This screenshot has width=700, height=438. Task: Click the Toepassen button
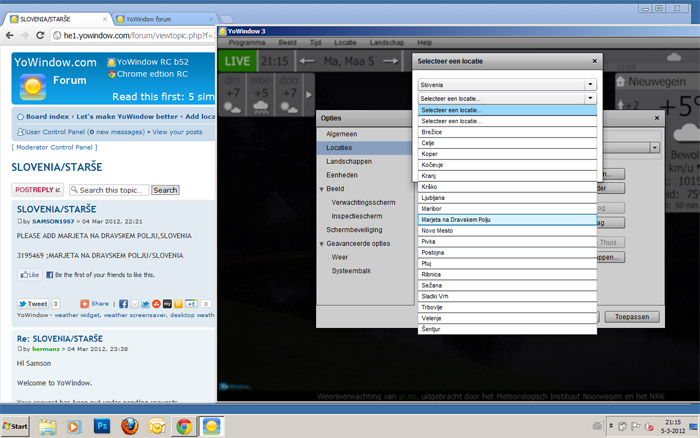pos(632,317)
